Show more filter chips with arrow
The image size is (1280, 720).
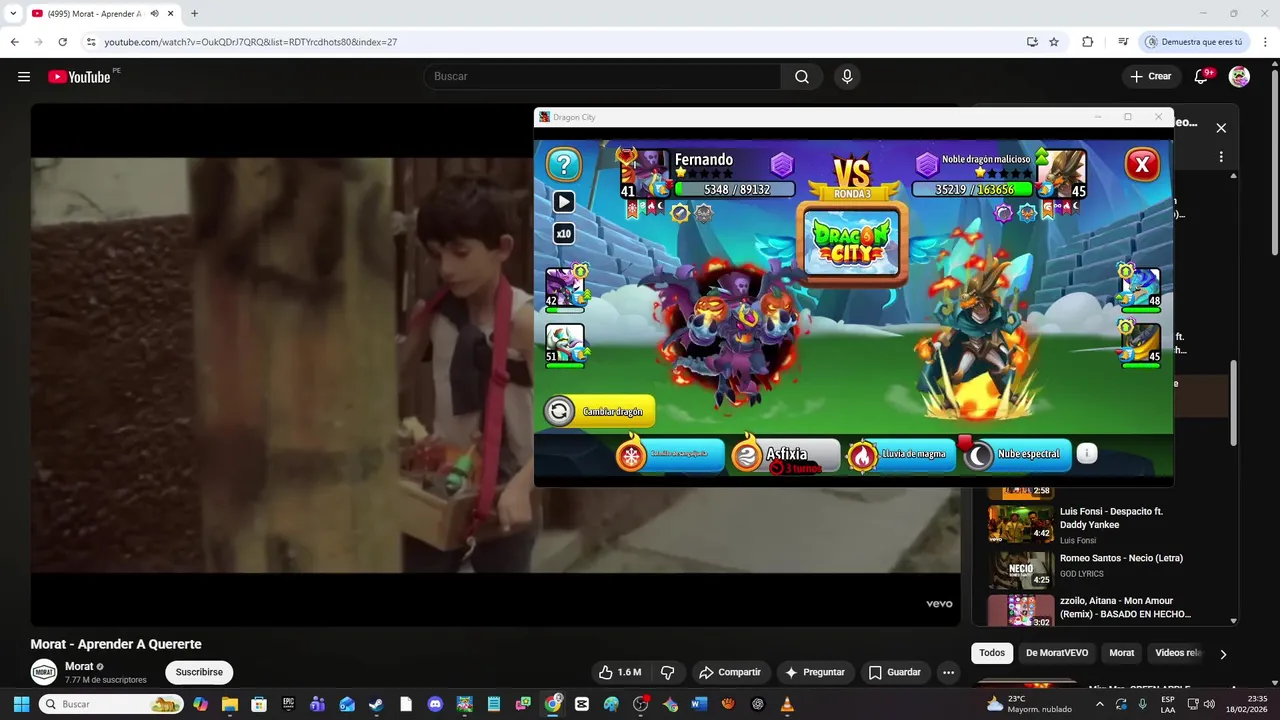[1223, 654]
